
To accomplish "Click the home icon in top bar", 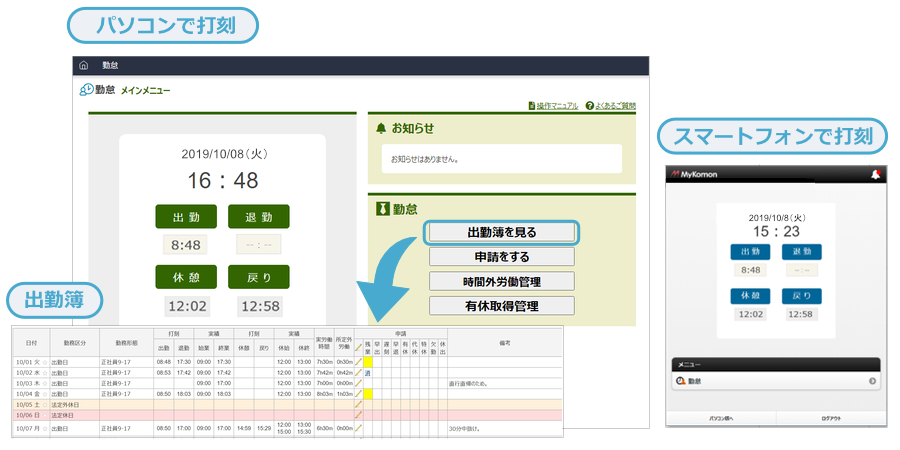I will click(x=83, y=66).
